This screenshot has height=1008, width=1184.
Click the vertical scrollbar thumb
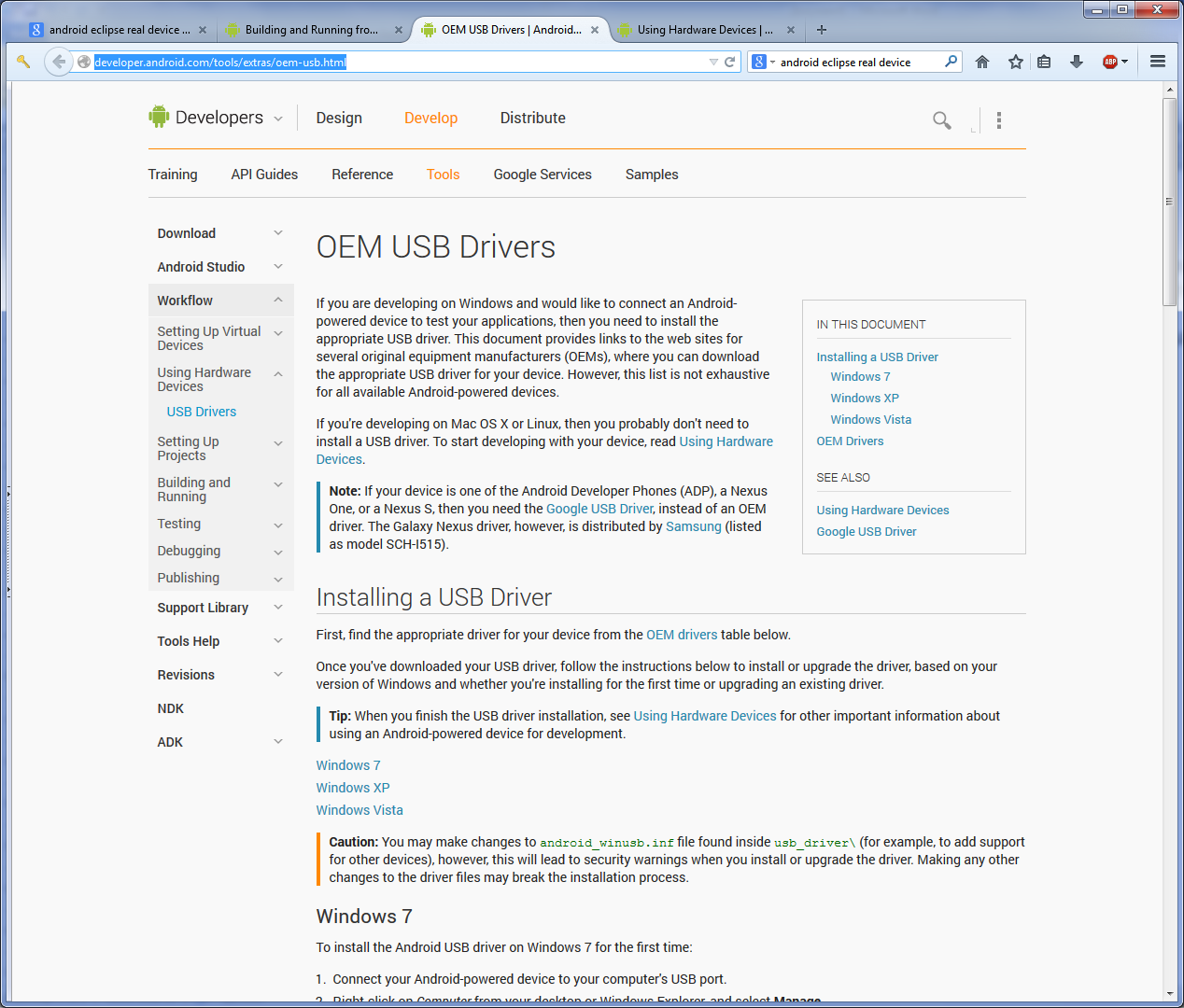tap(1169, 201)
